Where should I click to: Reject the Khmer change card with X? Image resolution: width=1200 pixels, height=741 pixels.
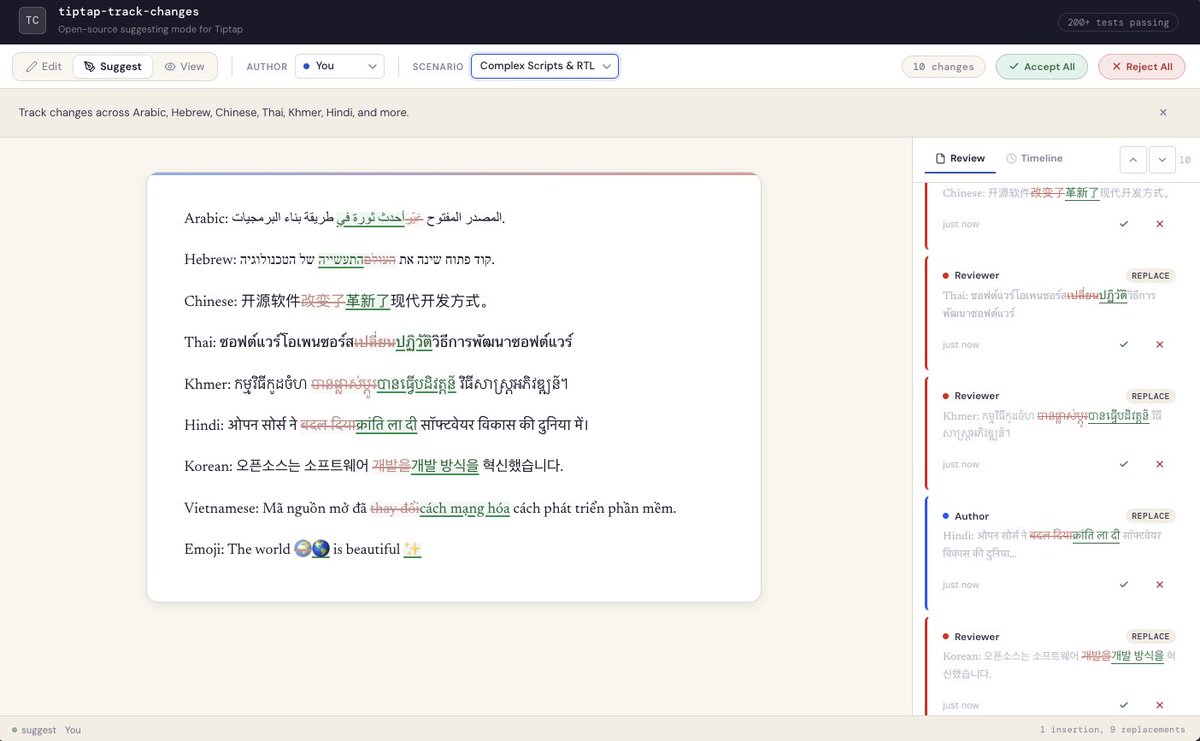coord(1160,465)
